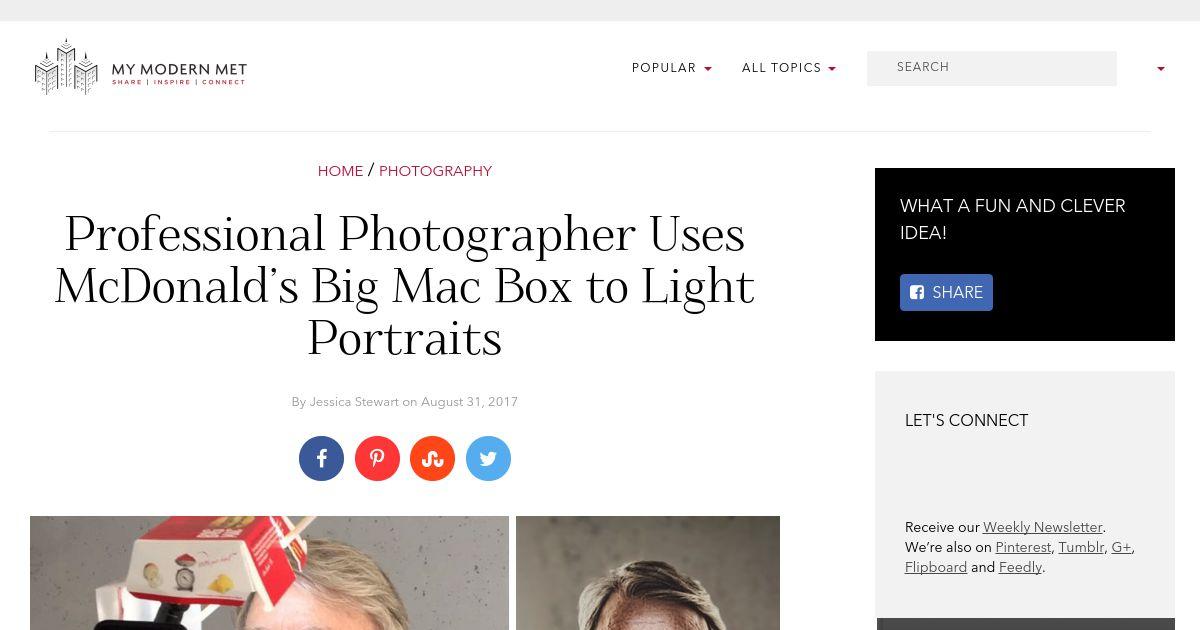Click the My Modern Met building logo
1200x630 pixels.
point(66,67)
